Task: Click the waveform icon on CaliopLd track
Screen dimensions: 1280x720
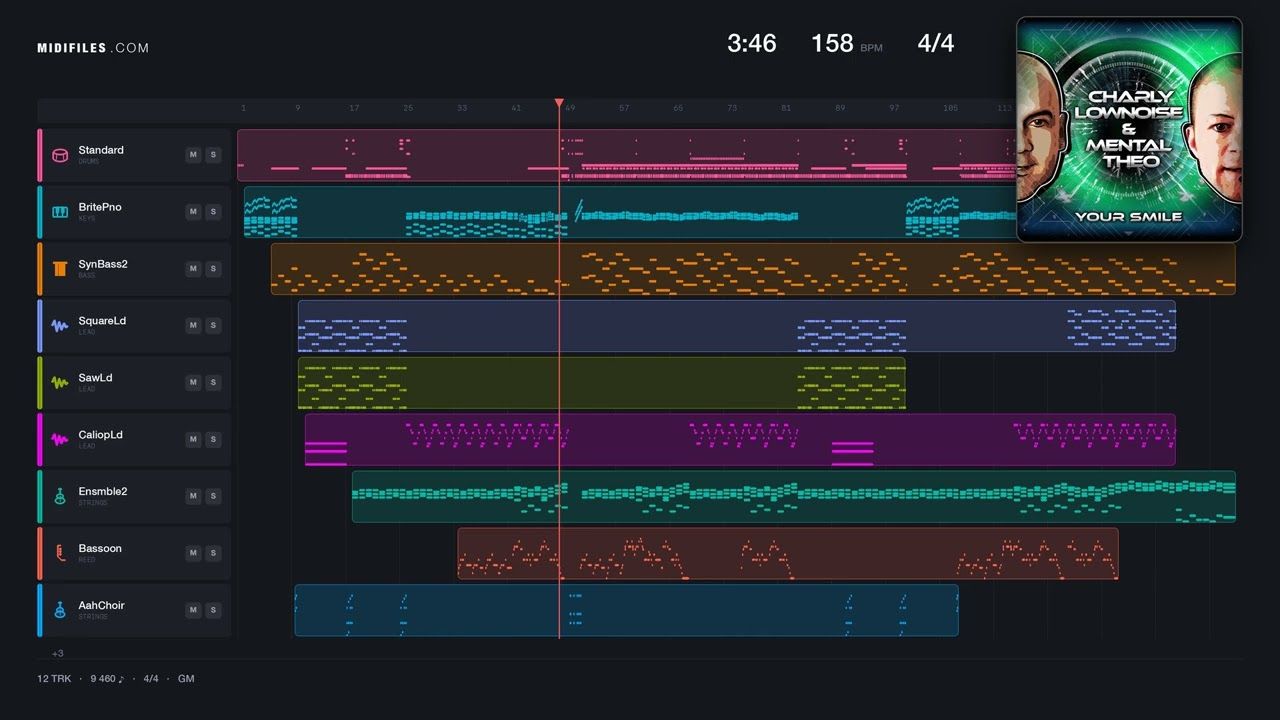Action: (60, 440)
